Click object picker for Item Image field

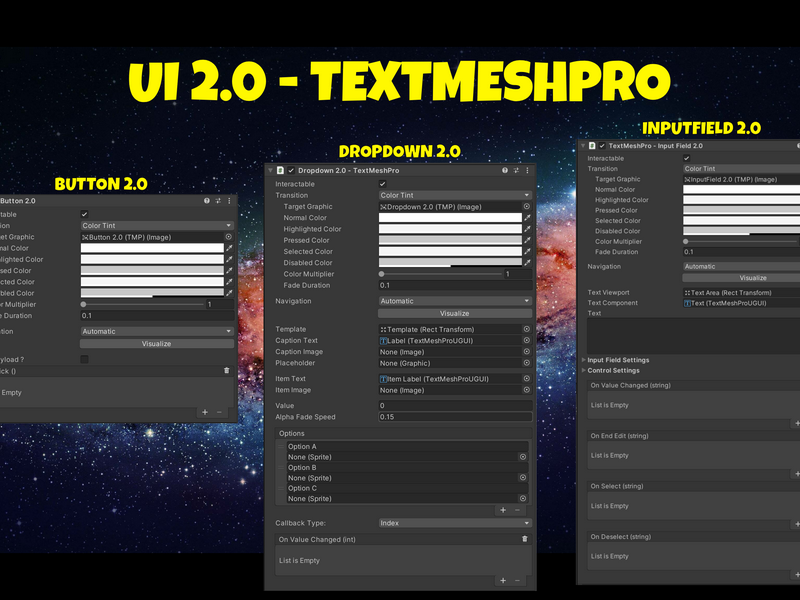click(x=527, y=390)
